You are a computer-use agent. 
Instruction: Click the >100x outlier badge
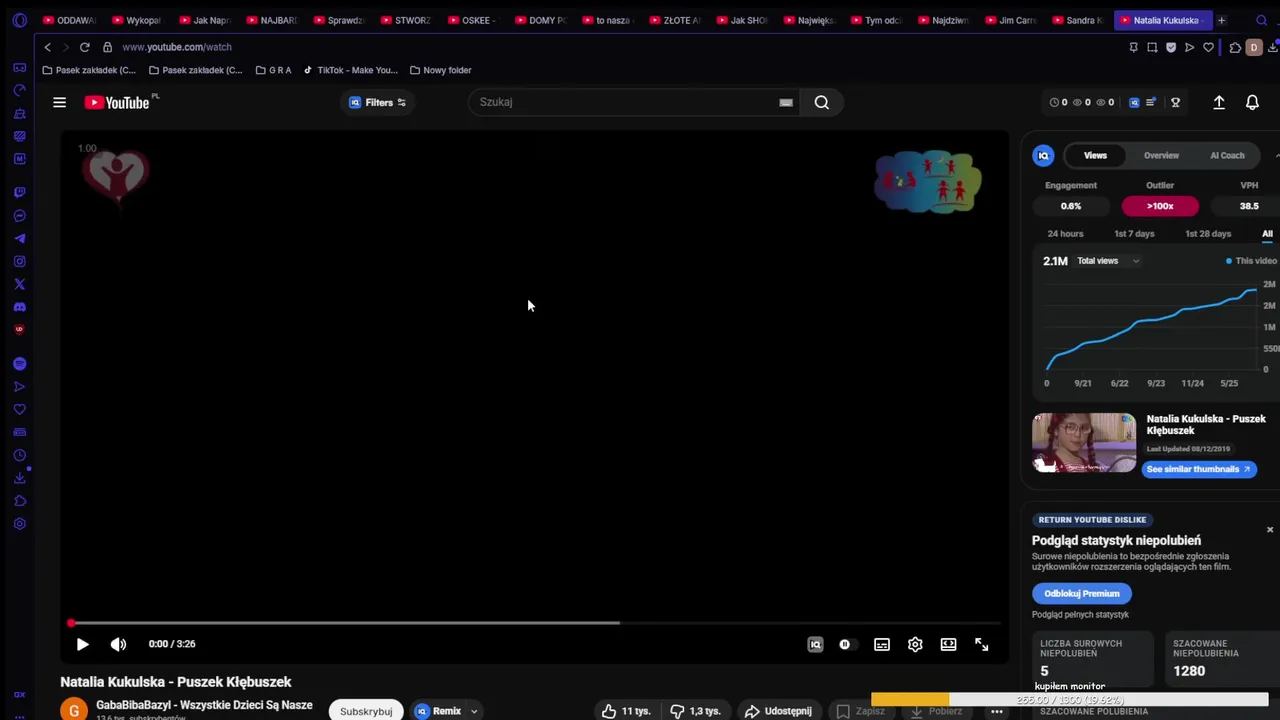(1160, 206)
